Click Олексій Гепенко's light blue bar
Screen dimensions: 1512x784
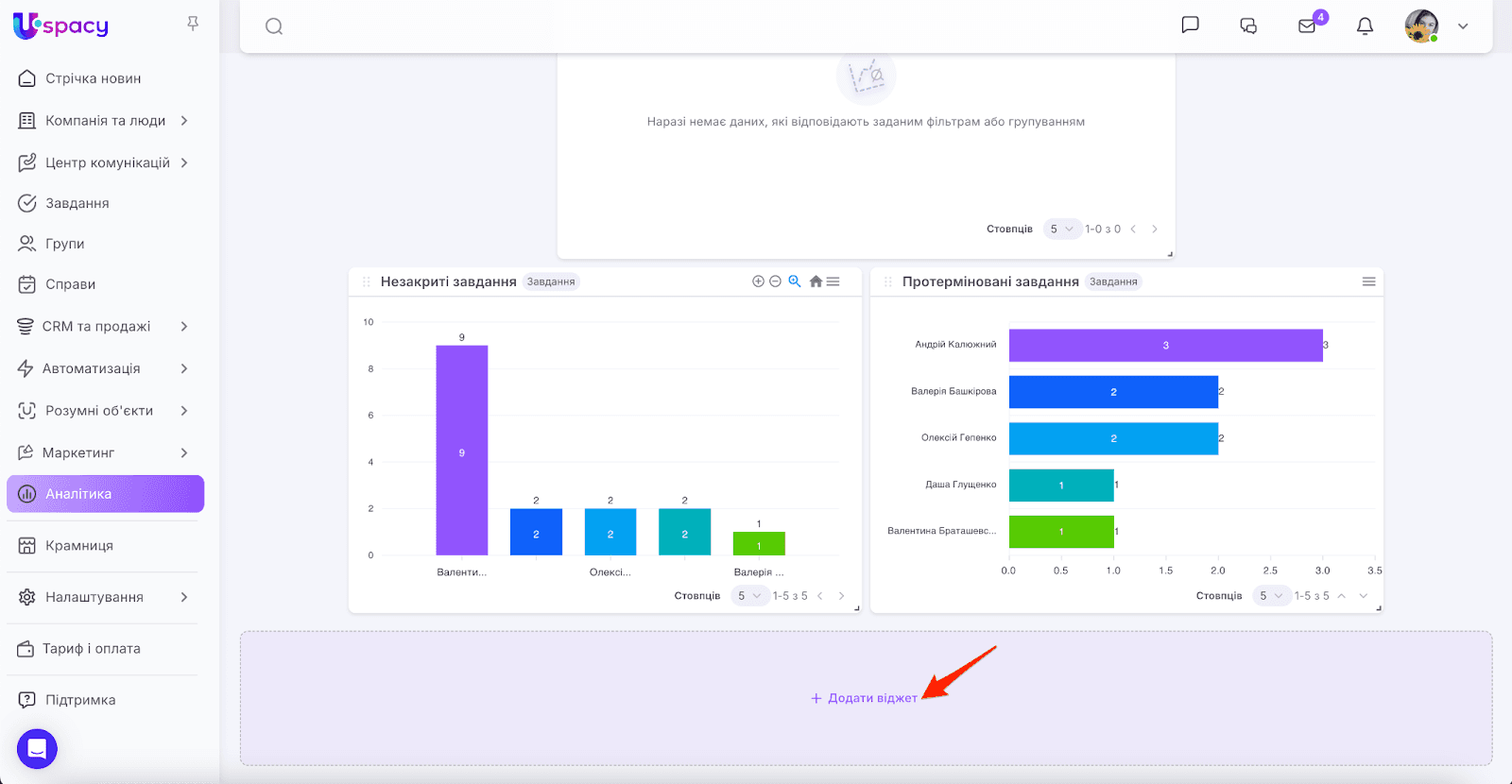1113,438
